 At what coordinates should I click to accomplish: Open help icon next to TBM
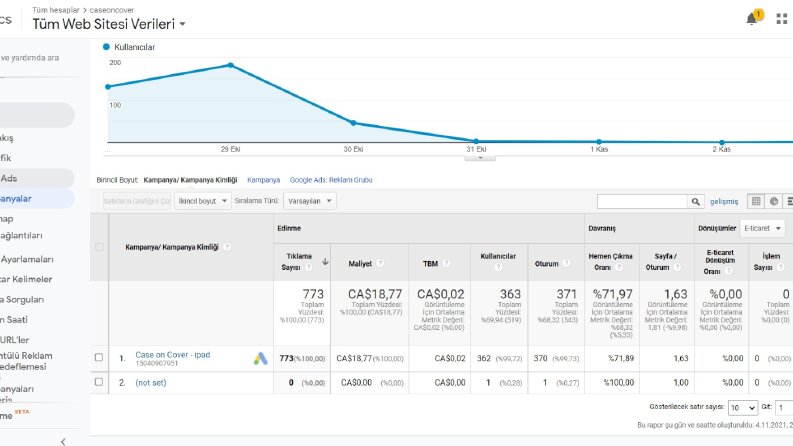(446, 263)
